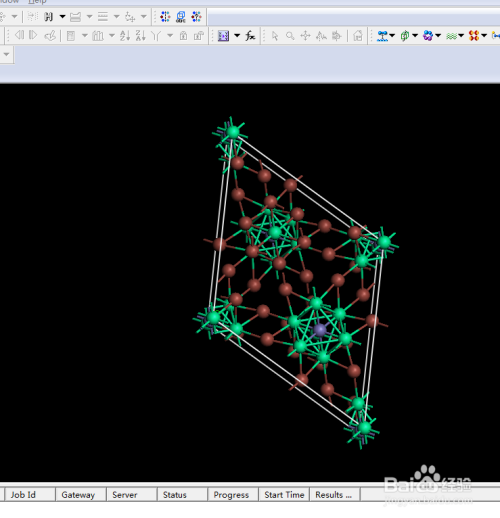Click the Results ... column header
Image resolution: width=500 pixels, height=518 pixels.
(335, 495)
